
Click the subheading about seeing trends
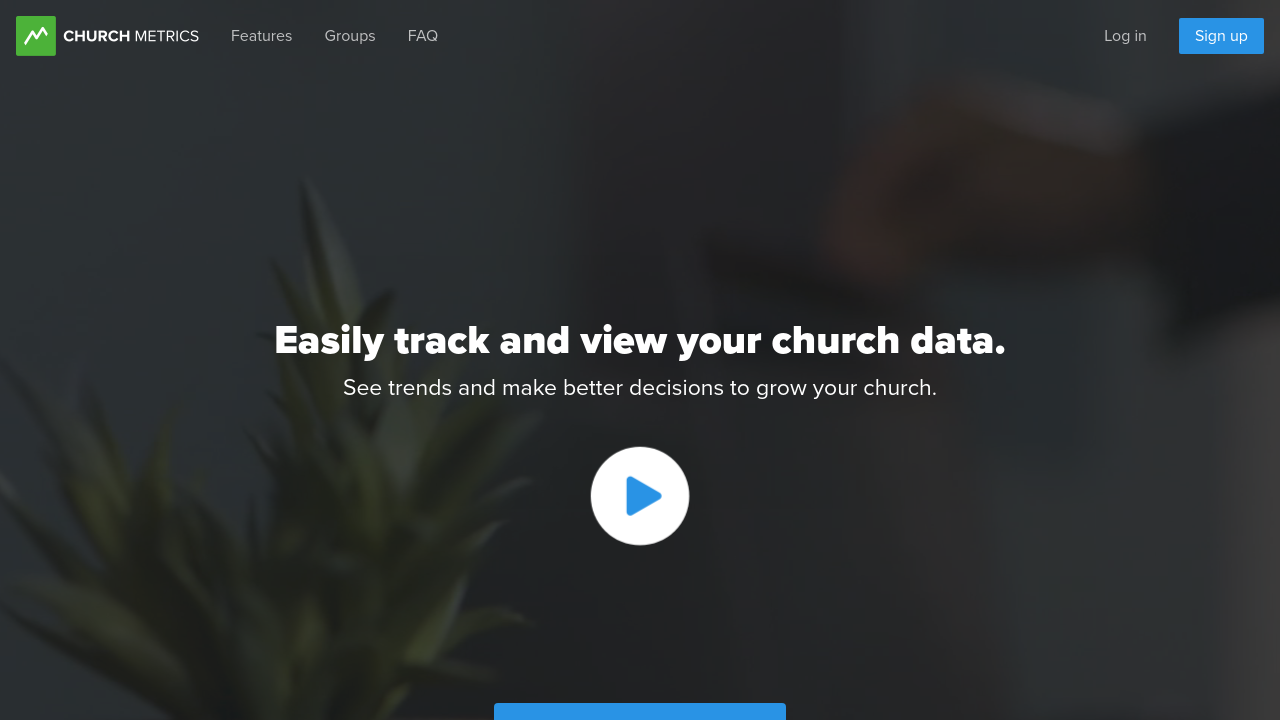pos(640,388)
